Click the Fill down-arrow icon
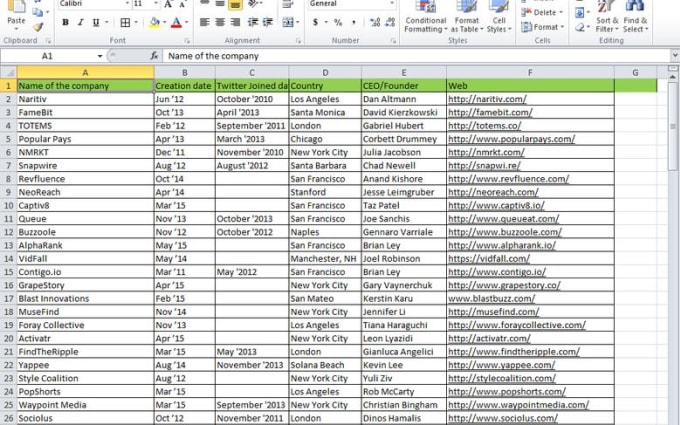 (579, 12)
